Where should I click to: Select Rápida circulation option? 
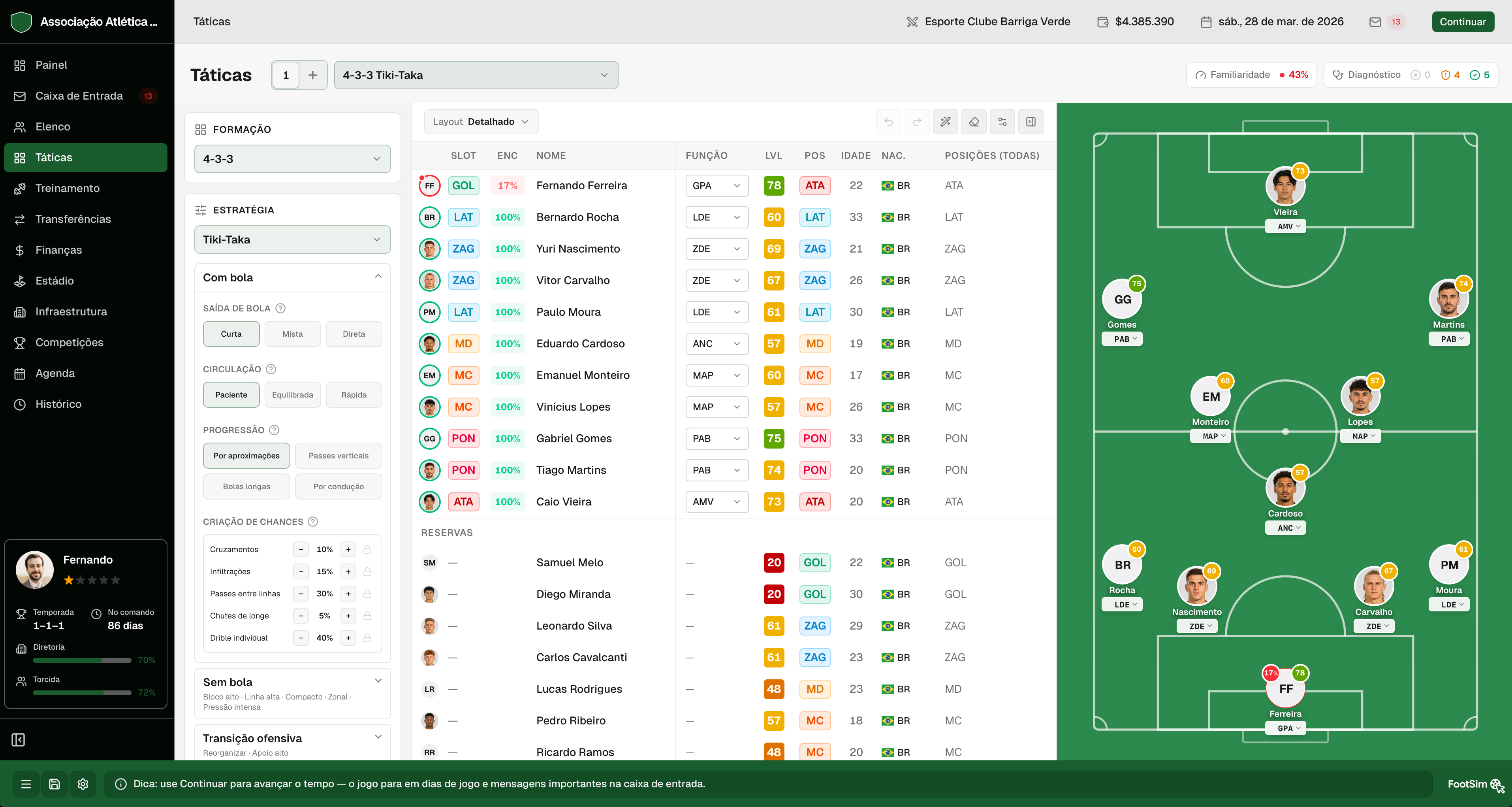[354, 395]
